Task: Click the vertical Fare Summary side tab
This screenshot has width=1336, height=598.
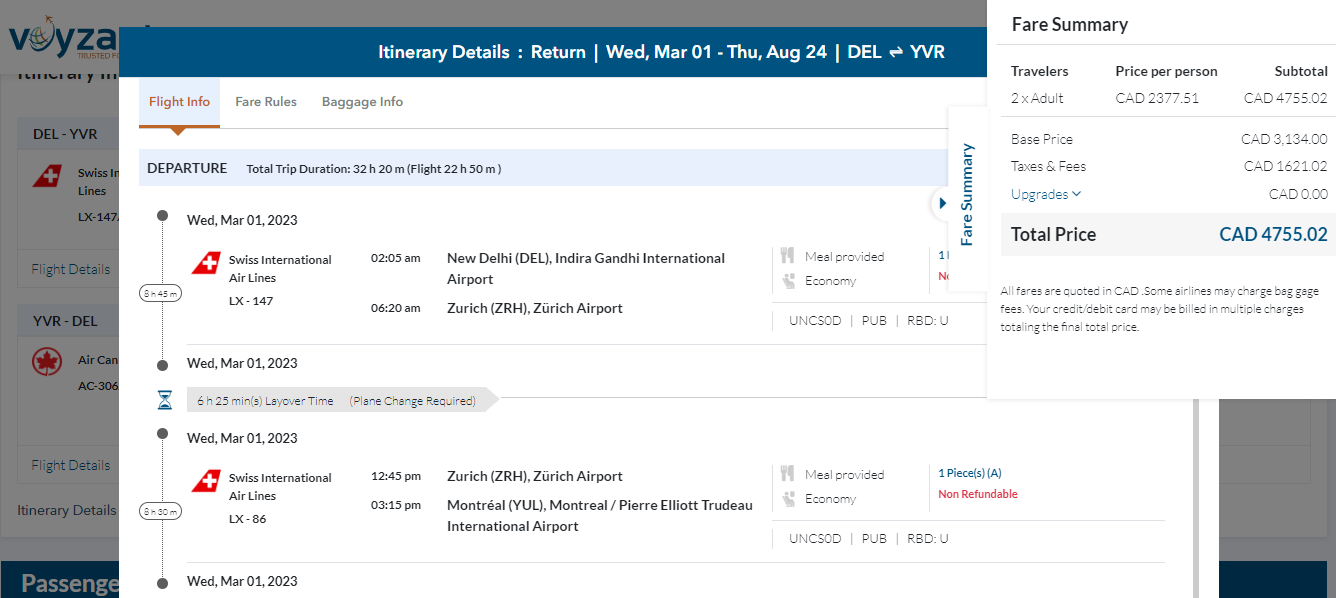Action: click(967, 195)
